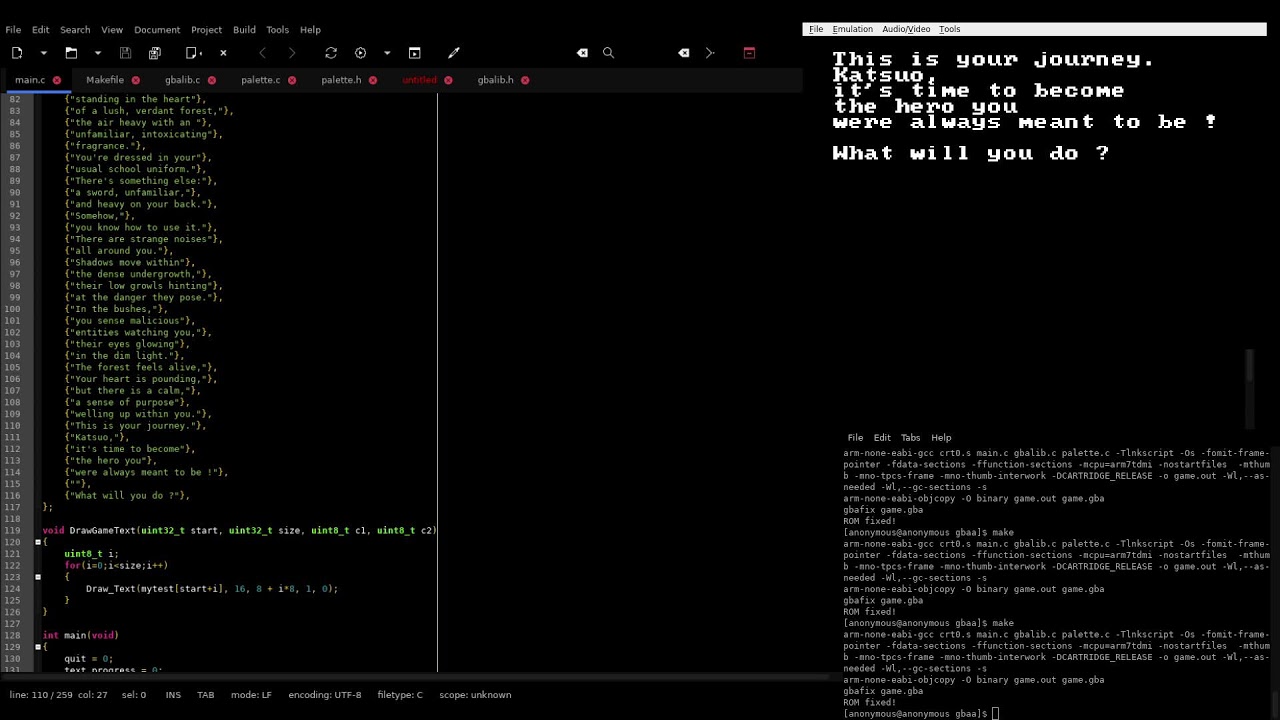Navigate forward with the right chevron icon

coord(292,53)
